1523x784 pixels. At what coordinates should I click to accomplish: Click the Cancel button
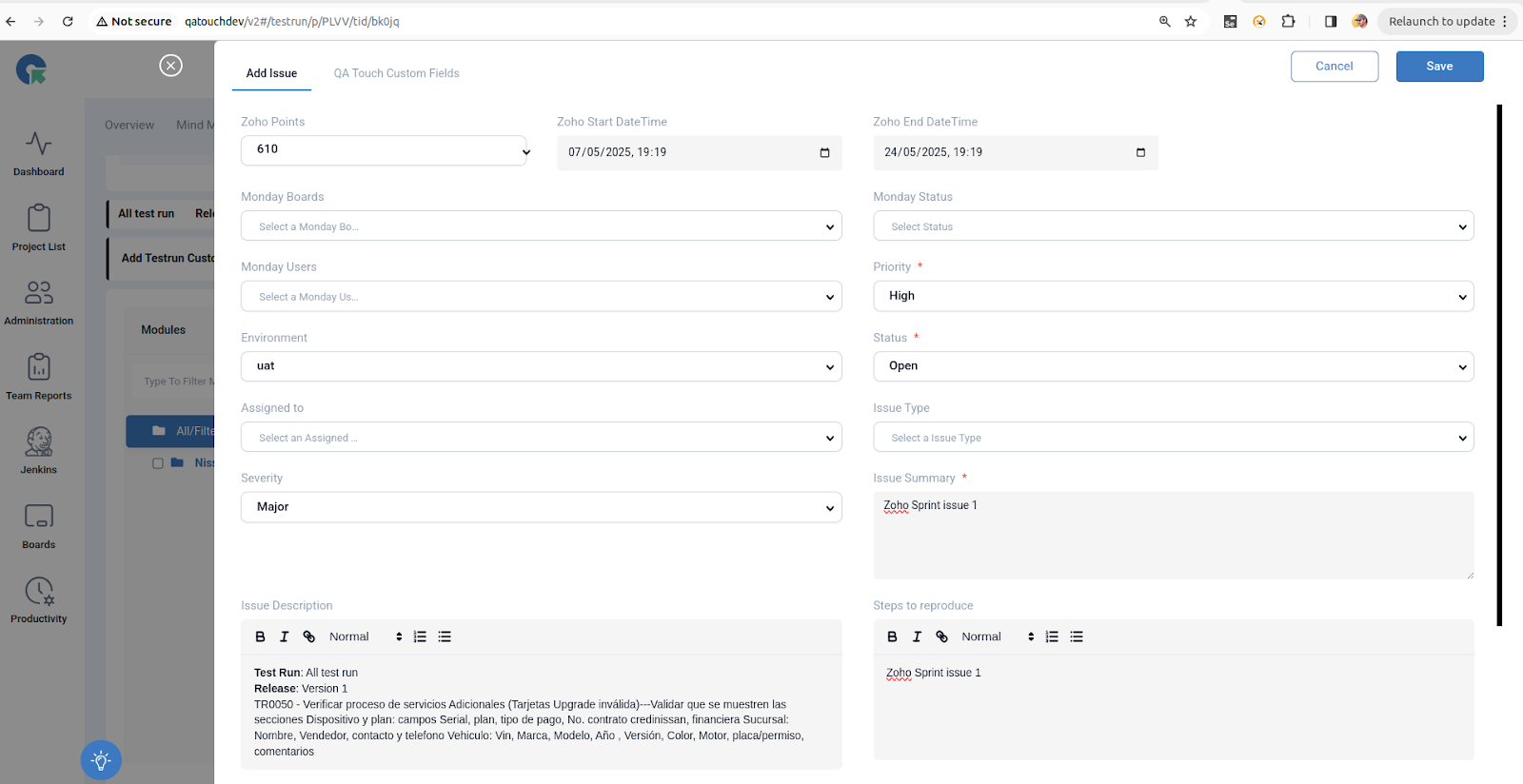point(1334,67)
